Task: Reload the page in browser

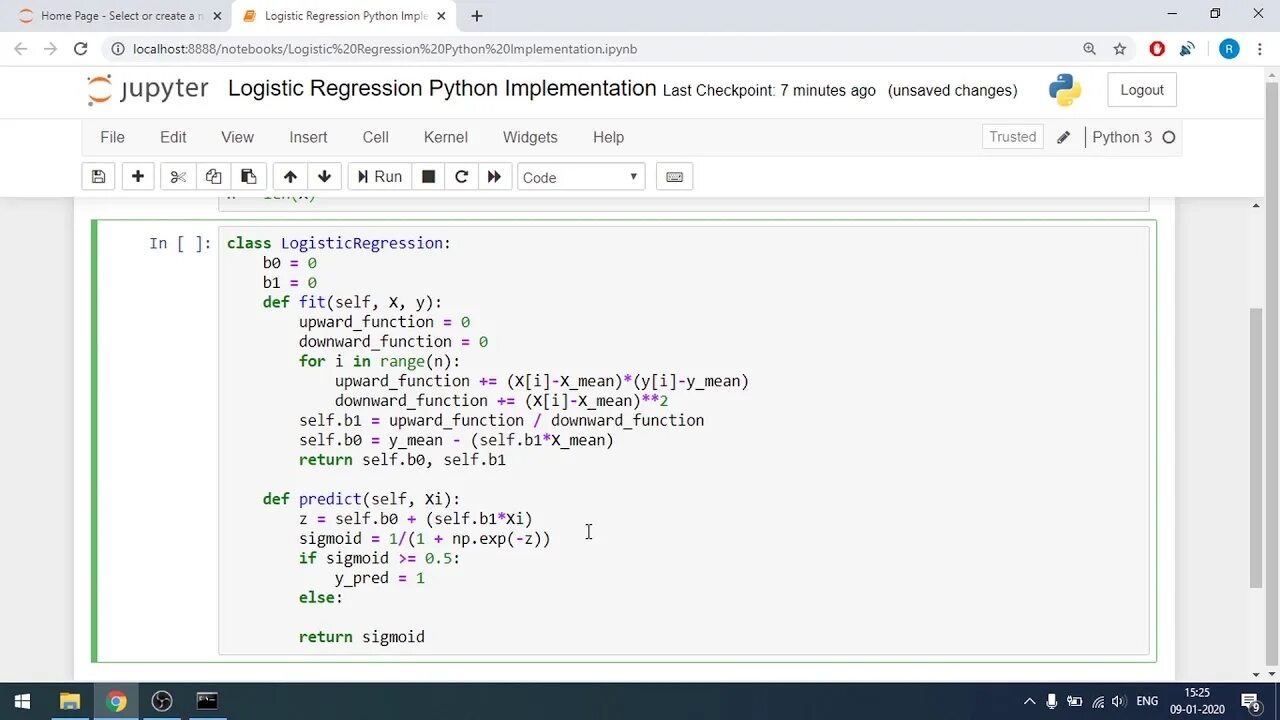Action: pyautogui.click(x=81, y=48)
